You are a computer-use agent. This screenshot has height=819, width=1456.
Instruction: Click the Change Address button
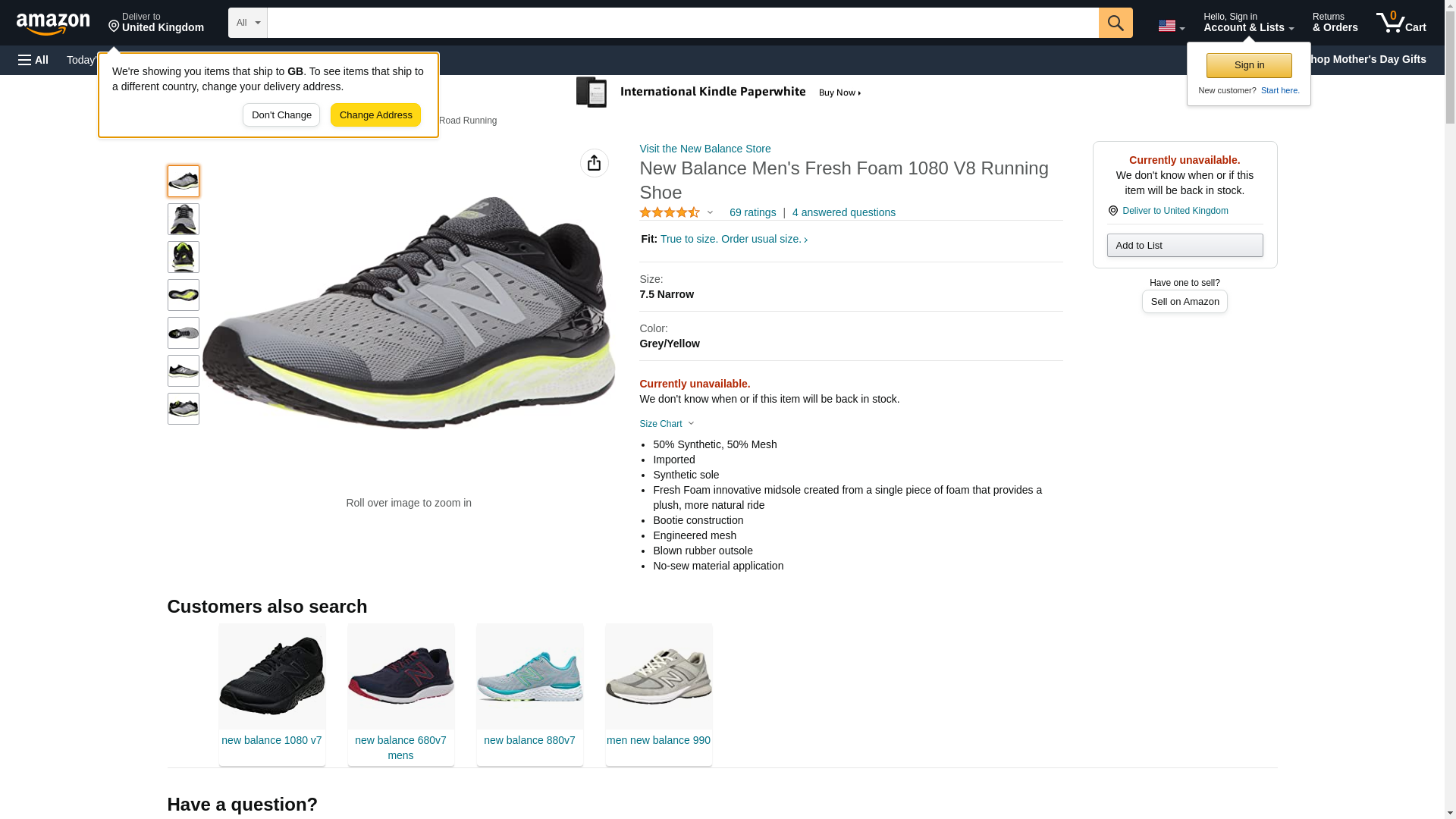[x=375, y=115]
